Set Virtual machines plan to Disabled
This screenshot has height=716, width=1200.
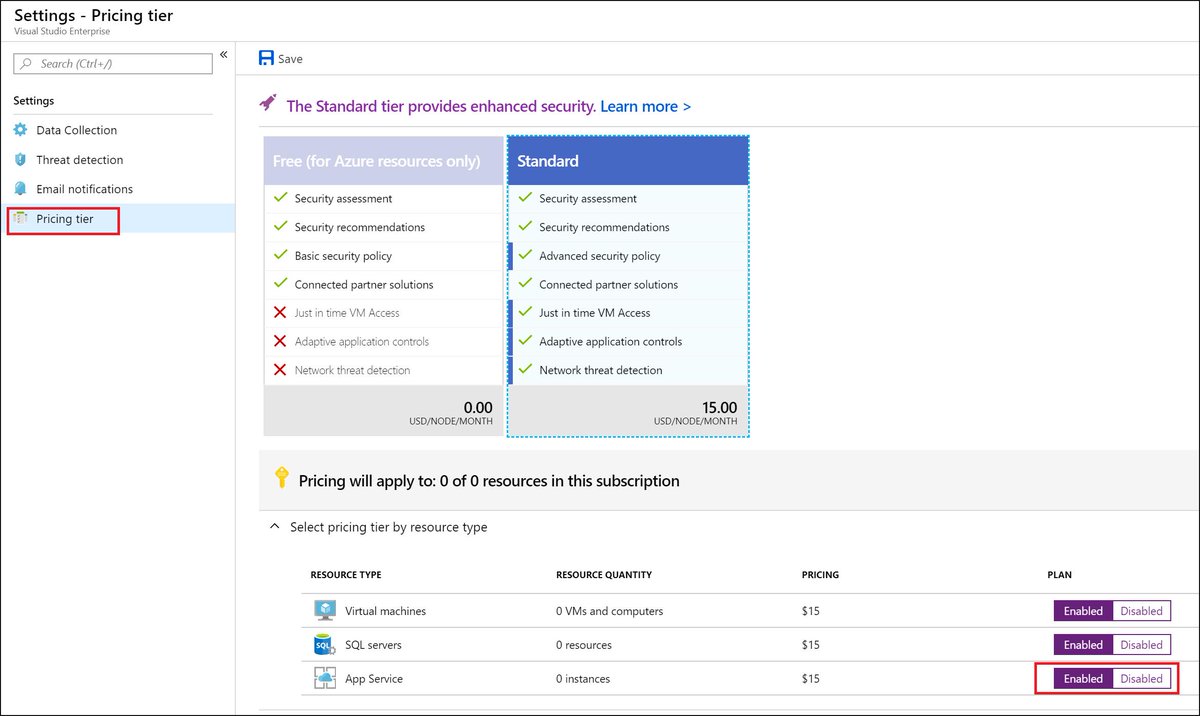1141,610
